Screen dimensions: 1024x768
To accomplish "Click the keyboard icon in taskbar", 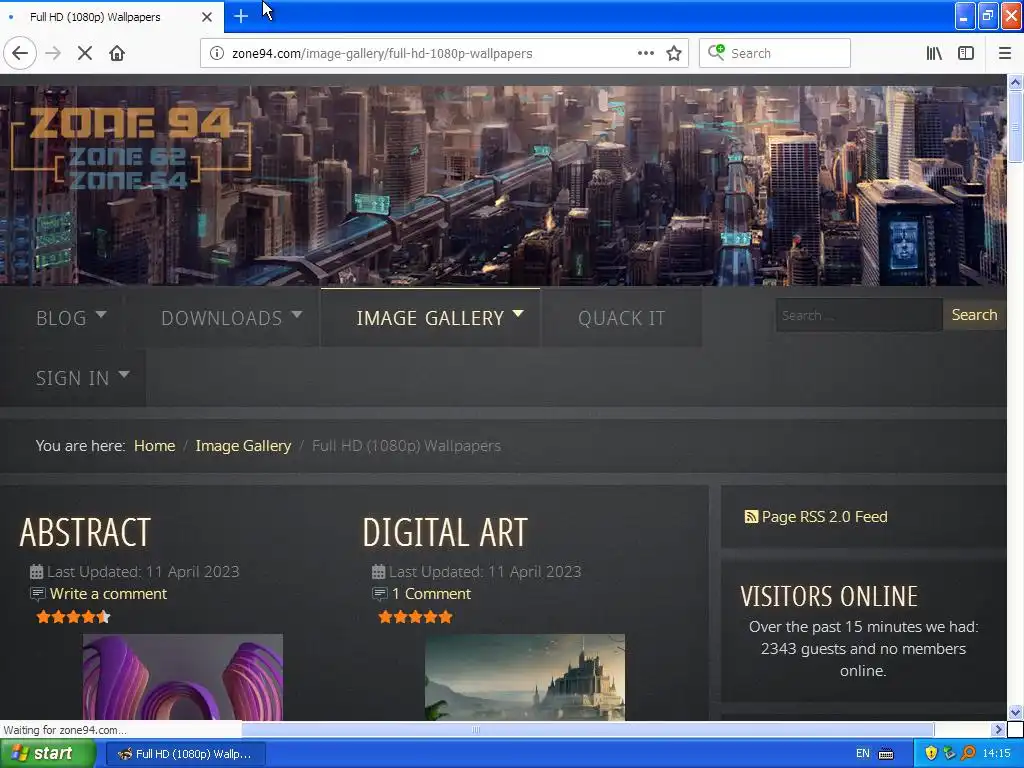I will (x=886, y=754).
